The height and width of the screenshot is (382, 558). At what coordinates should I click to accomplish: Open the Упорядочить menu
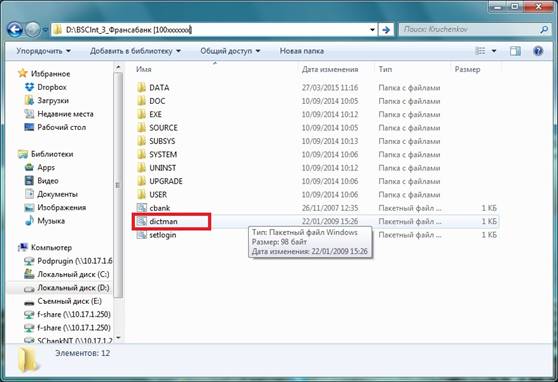(43, 51)
